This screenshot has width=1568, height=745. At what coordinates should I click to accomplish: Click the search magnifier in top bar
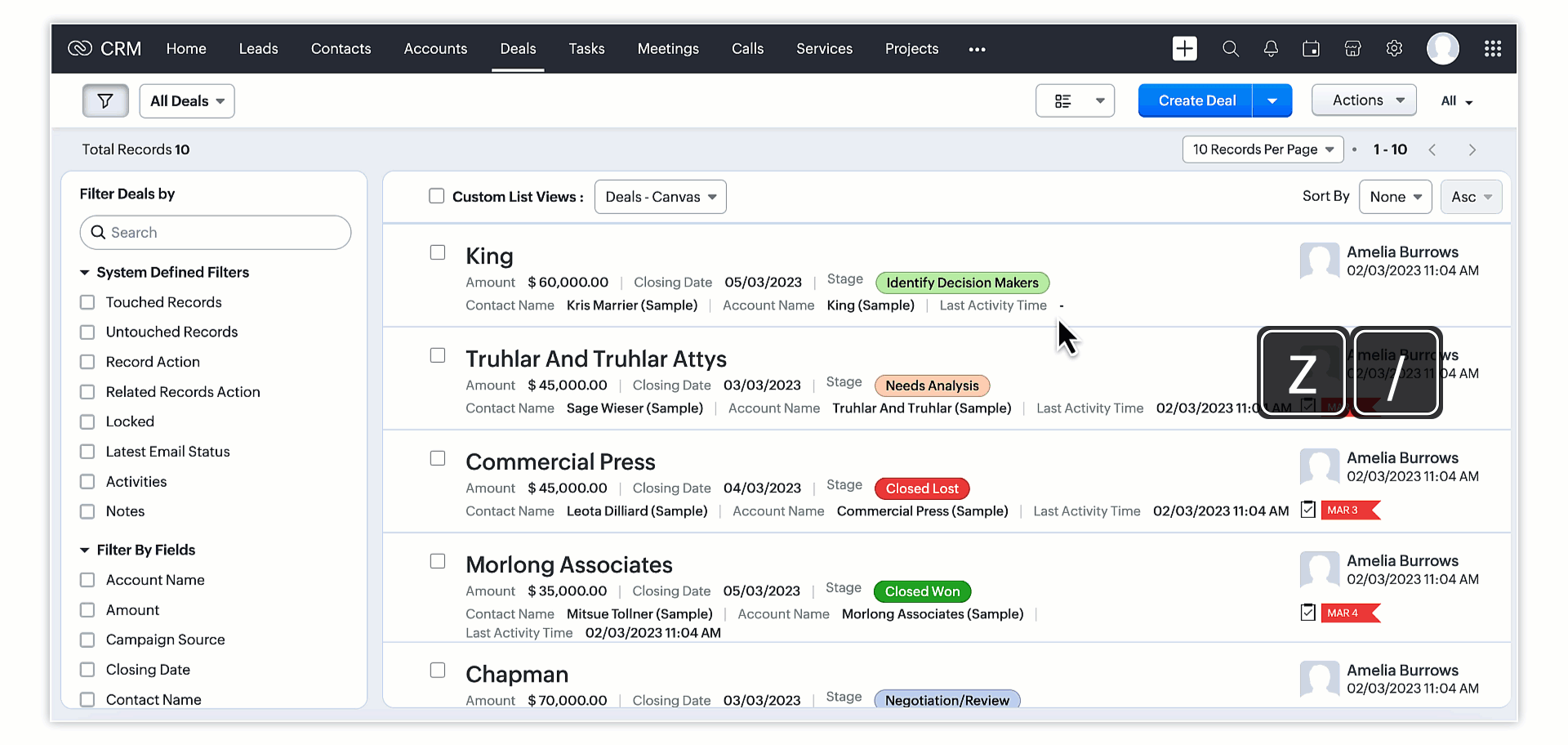tap(1230, 49)
